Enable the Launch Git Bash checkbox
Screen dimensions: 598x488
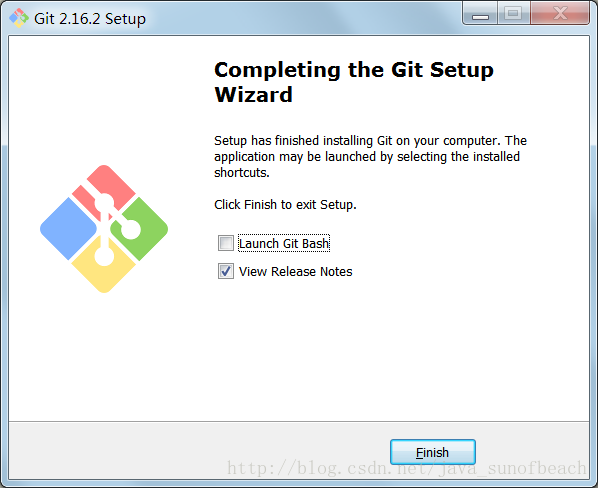pyautogui.click(x=226, y=243)
